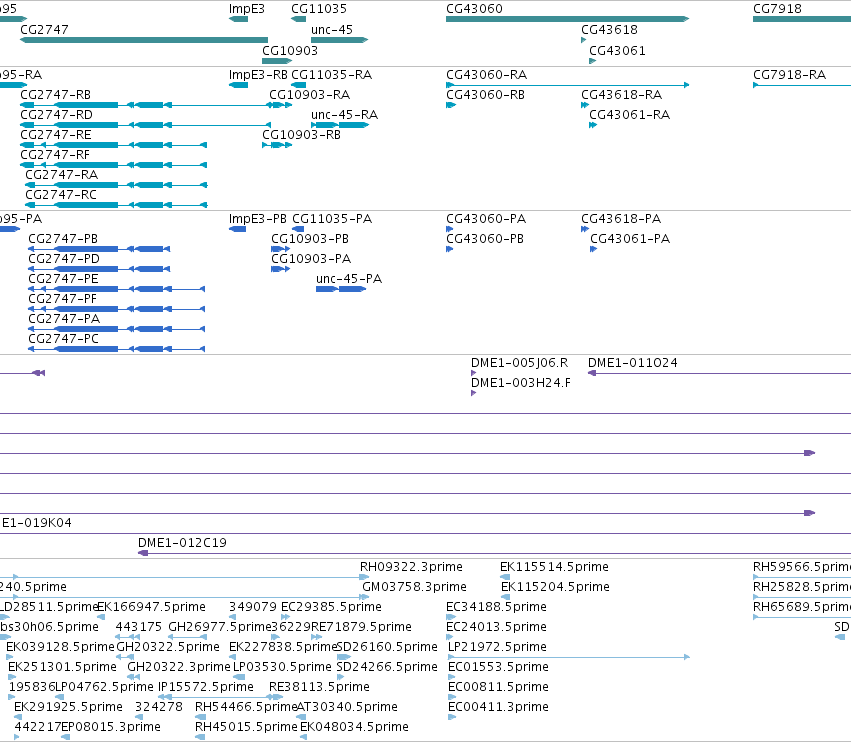This screenshot has height=742, width=851.
Task: Click EST SD24266.5prime label
Action: click(387, 667)
